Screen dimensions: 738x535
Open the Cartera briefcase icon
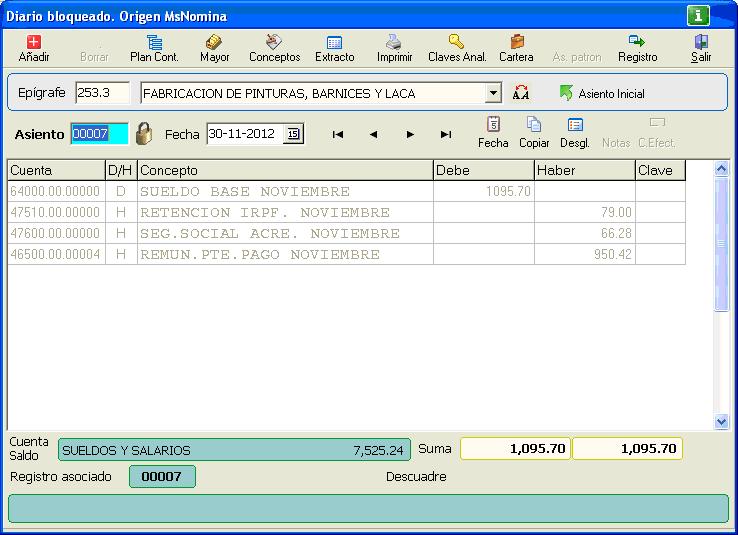[x=517, y=42]
